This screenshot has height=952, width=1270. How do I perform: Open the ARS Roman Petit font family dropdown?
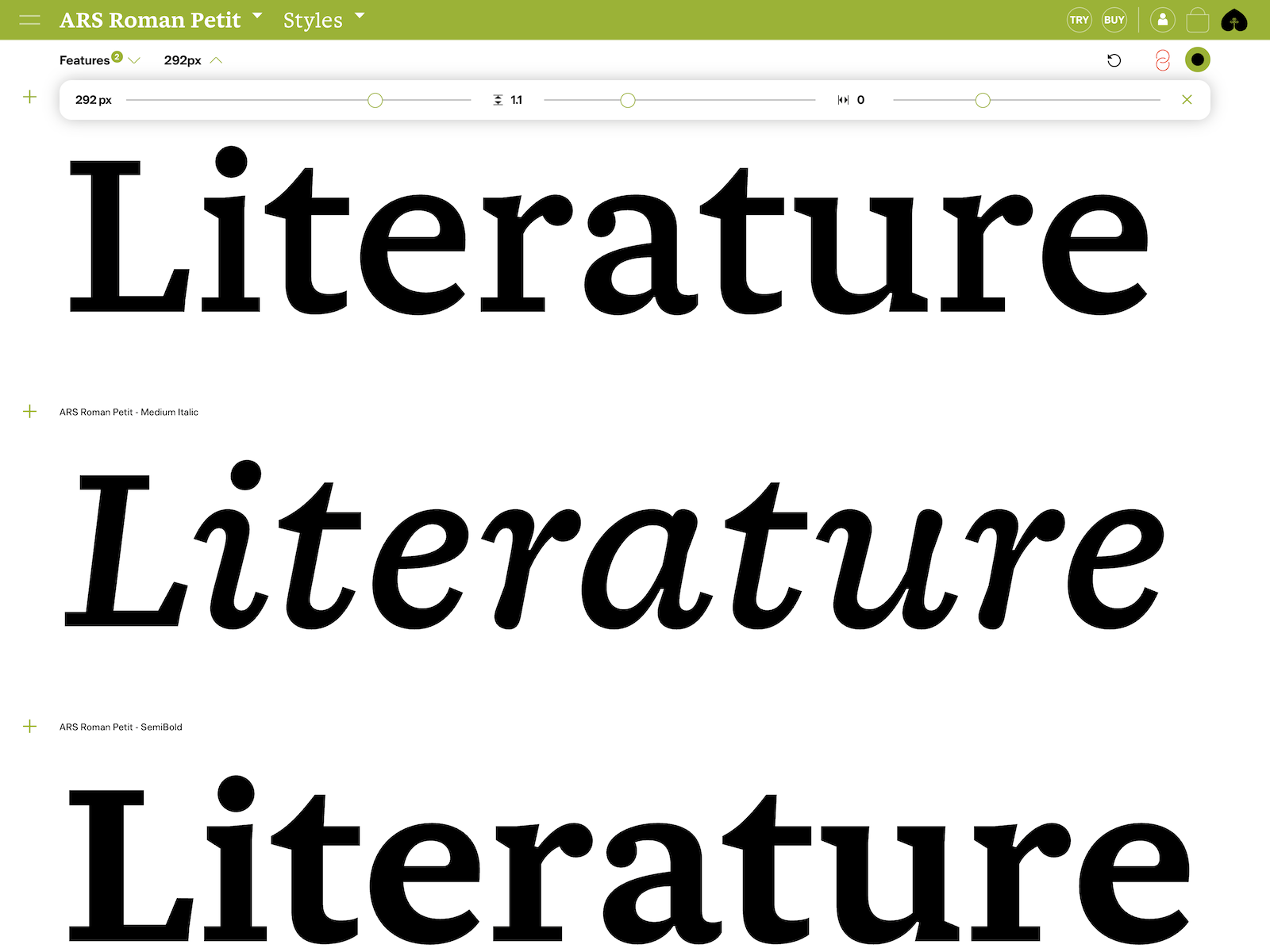(160, 20)
